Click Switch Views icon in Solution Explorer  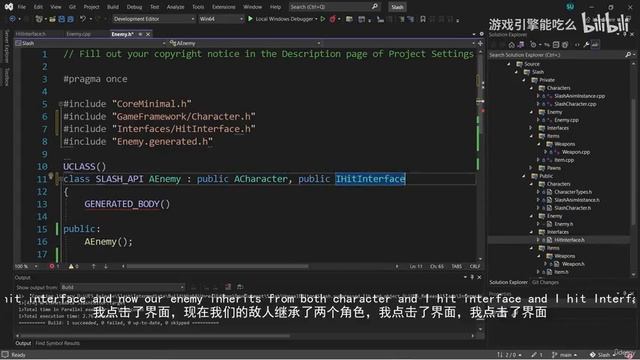[x=521, y=45]
